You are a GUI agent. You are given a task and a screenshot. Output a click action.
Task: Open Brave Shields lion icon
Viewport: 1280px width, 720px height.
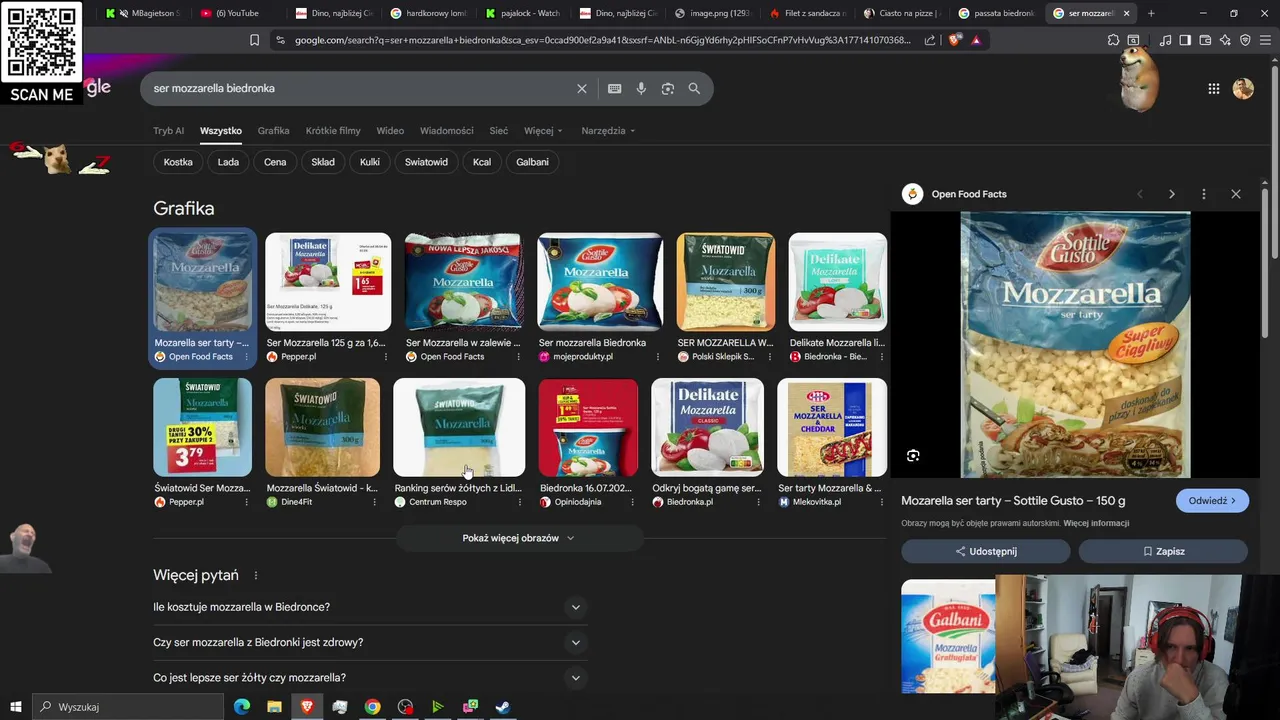[954, 40]
